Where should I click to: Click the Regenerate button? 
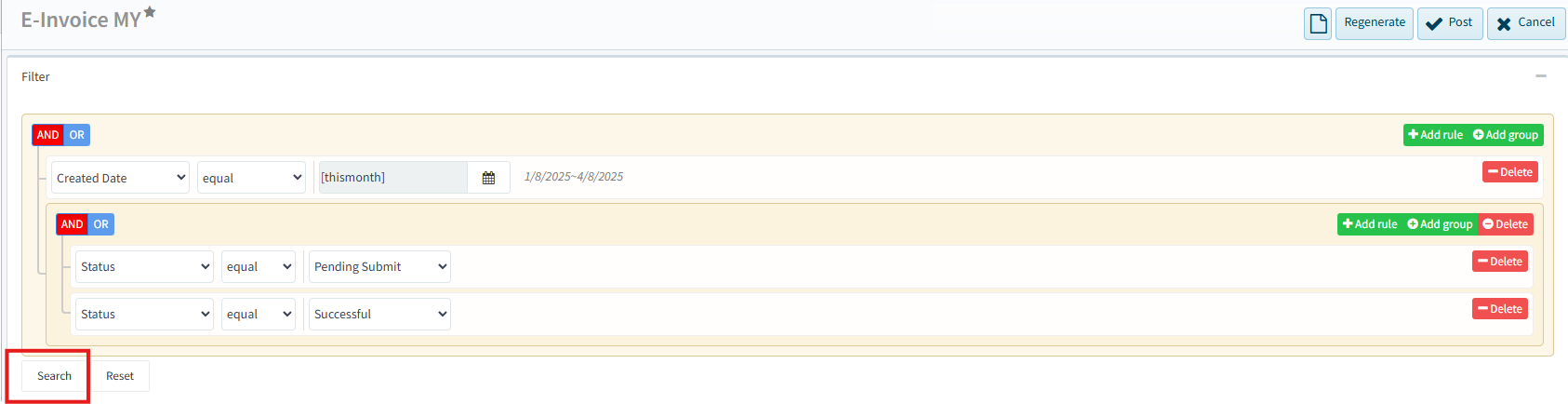pyautogui.click(x=1374, y=23)
